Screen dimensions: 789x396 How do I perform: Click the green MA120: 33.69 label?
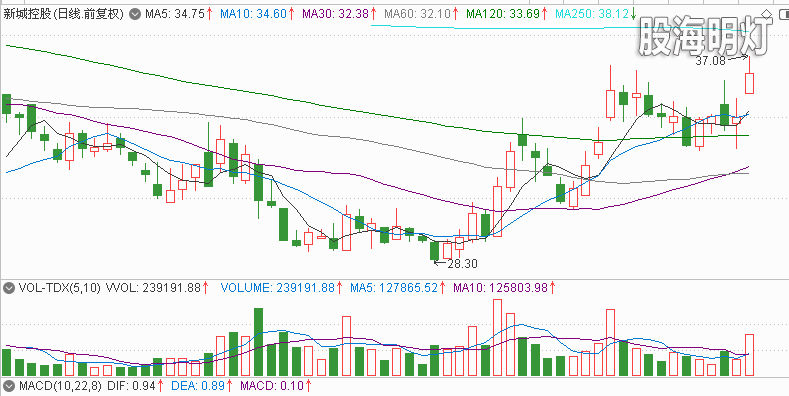507,14
